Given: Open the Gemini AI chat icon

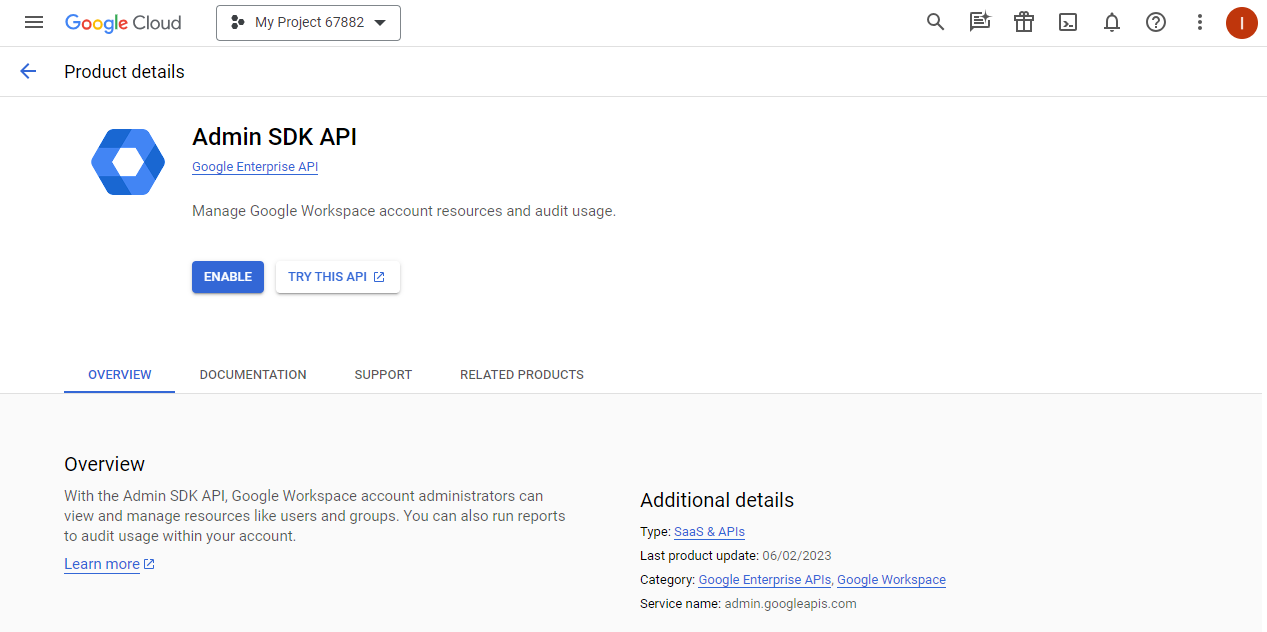Looking at the screenshot, I should (979, 22).
